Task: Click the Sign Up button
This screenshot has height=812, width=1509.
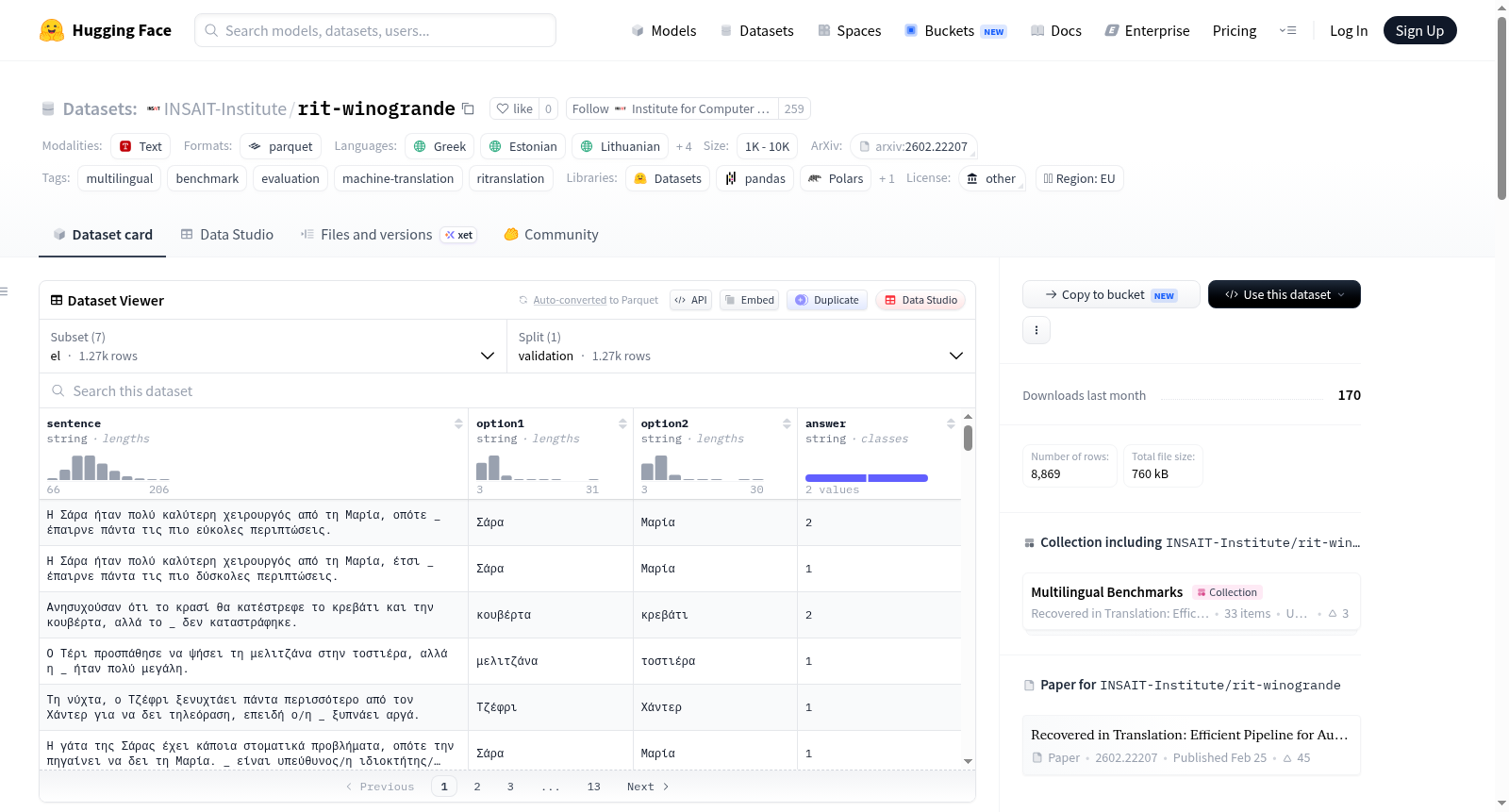Action: point(1419,30)
